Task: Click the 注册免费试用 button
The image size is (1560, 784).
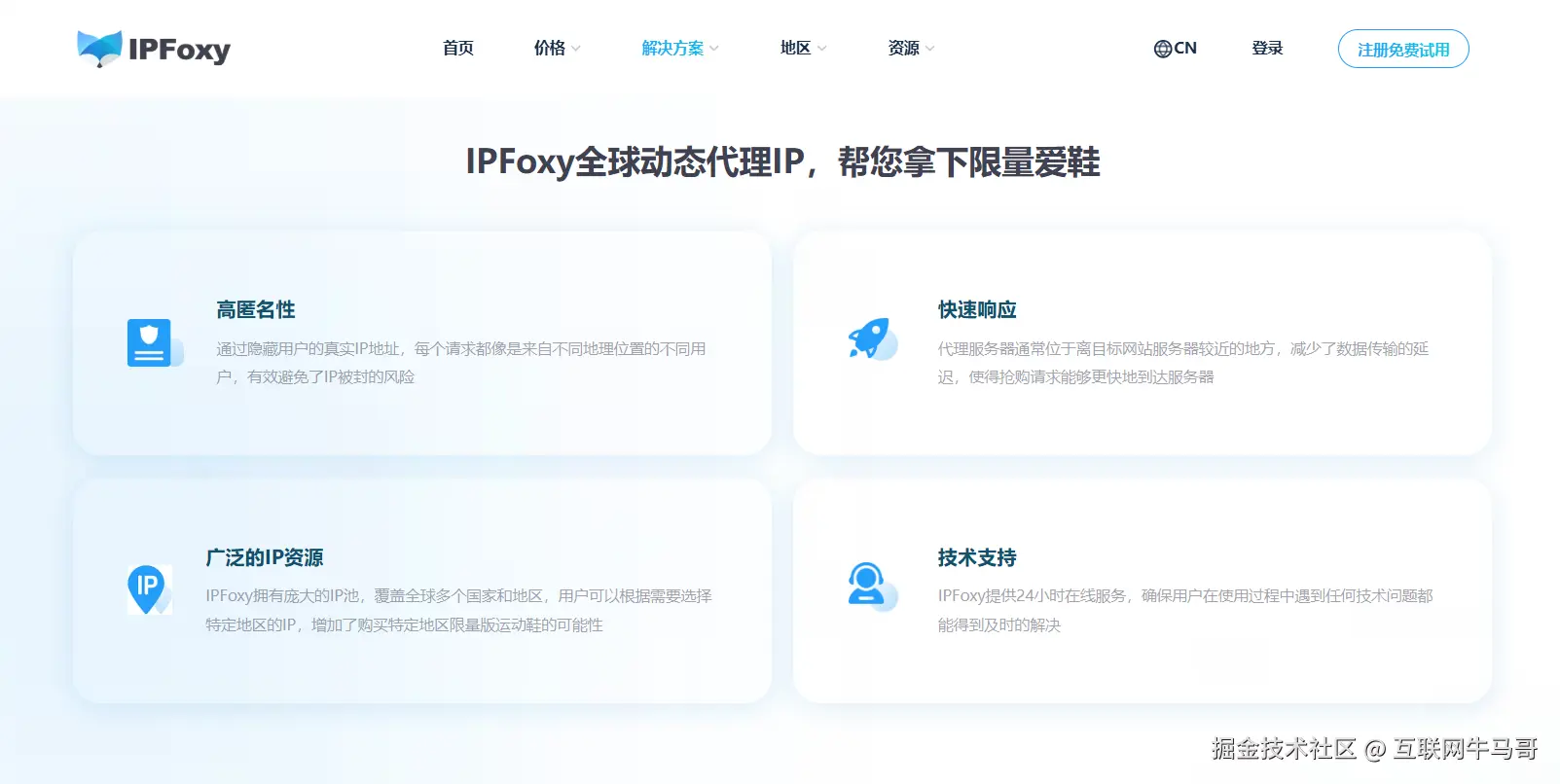Action: point(1403,49)
